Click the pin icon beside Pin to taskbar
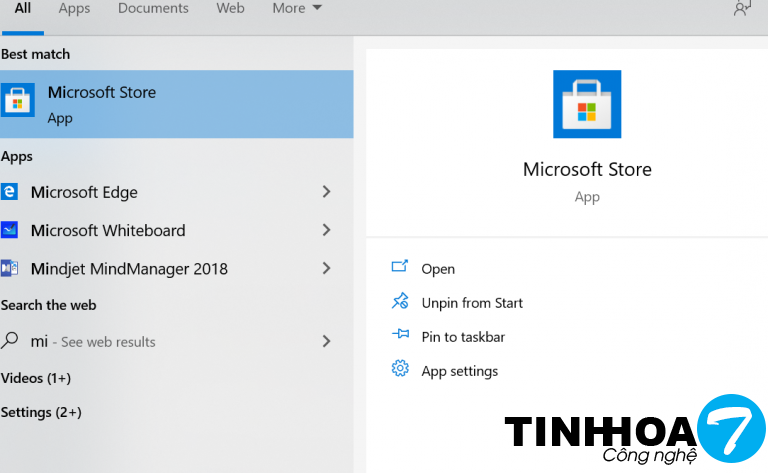The image size is (768, 473). 400,336
